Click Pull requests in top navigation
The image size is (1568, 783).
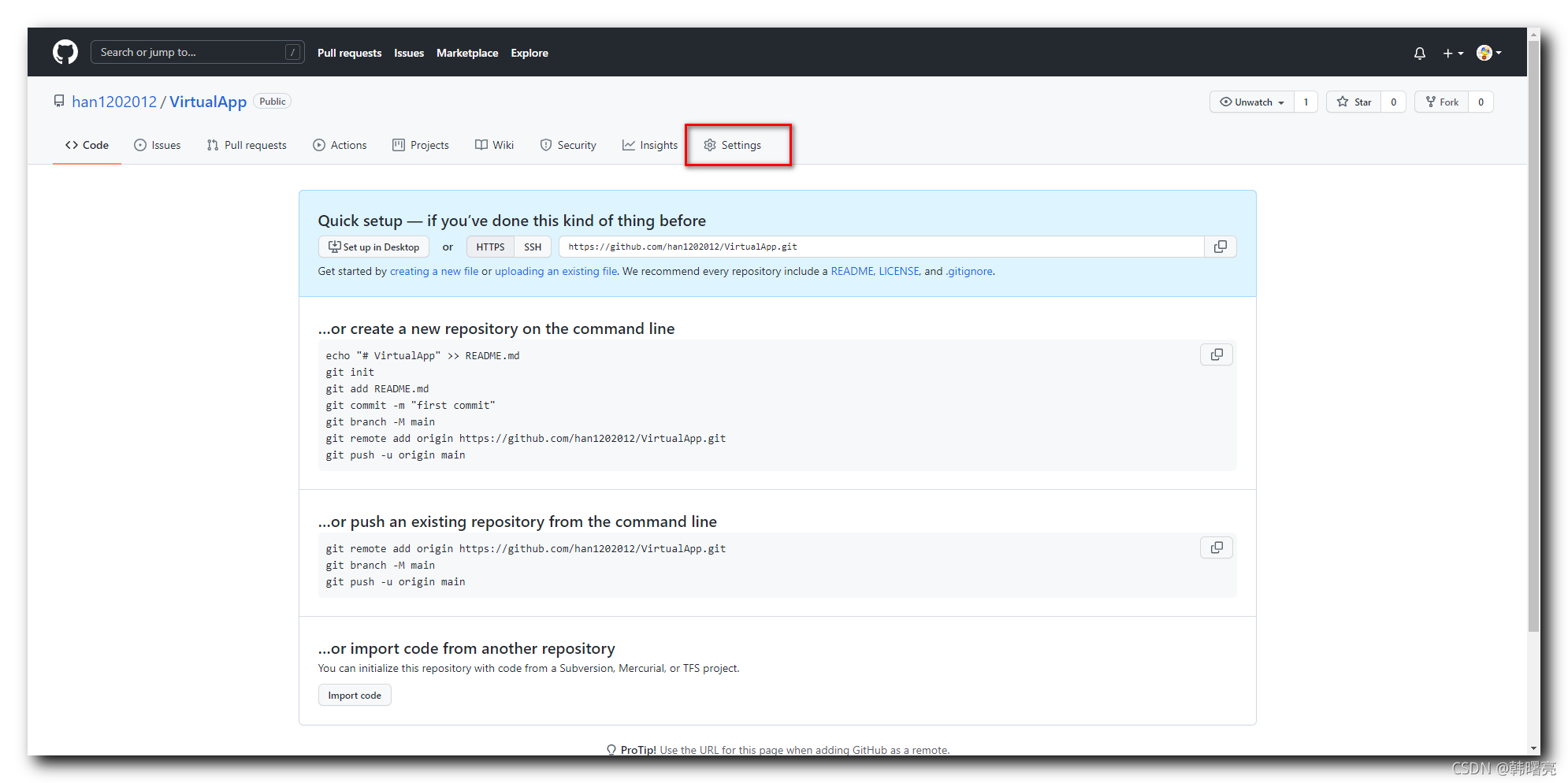pos(349,53)
